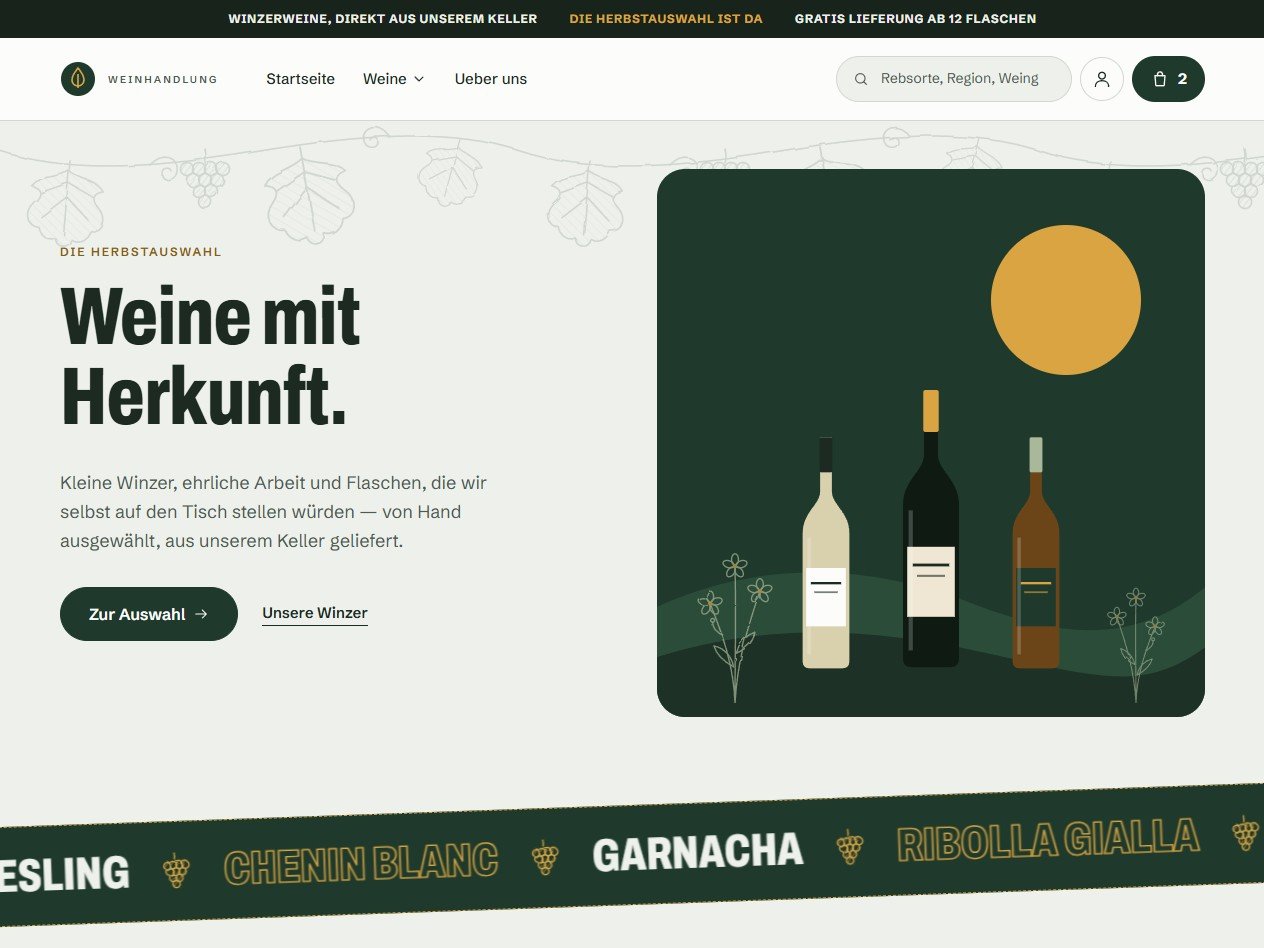Focus the Rebsorte, Region search field
Viewport: 1264px width, 948px height.
pos(953,79)
